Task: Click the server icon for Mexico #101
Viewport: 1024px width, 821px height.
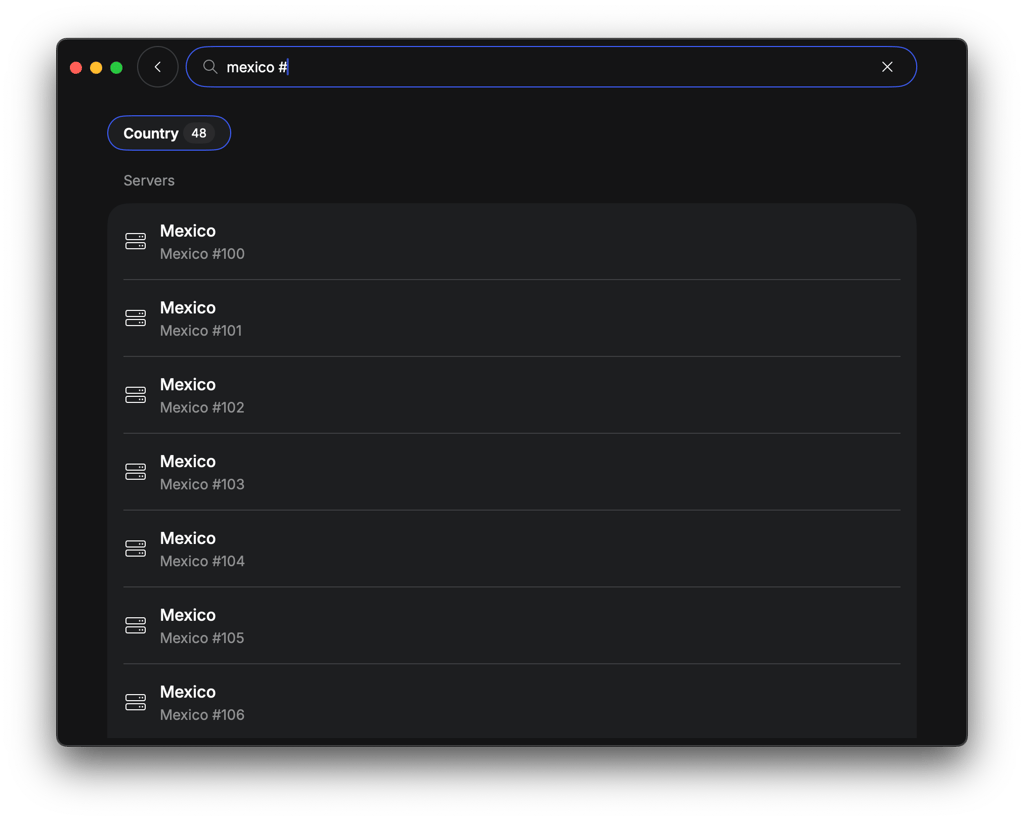Action: (x=136, y=318)
